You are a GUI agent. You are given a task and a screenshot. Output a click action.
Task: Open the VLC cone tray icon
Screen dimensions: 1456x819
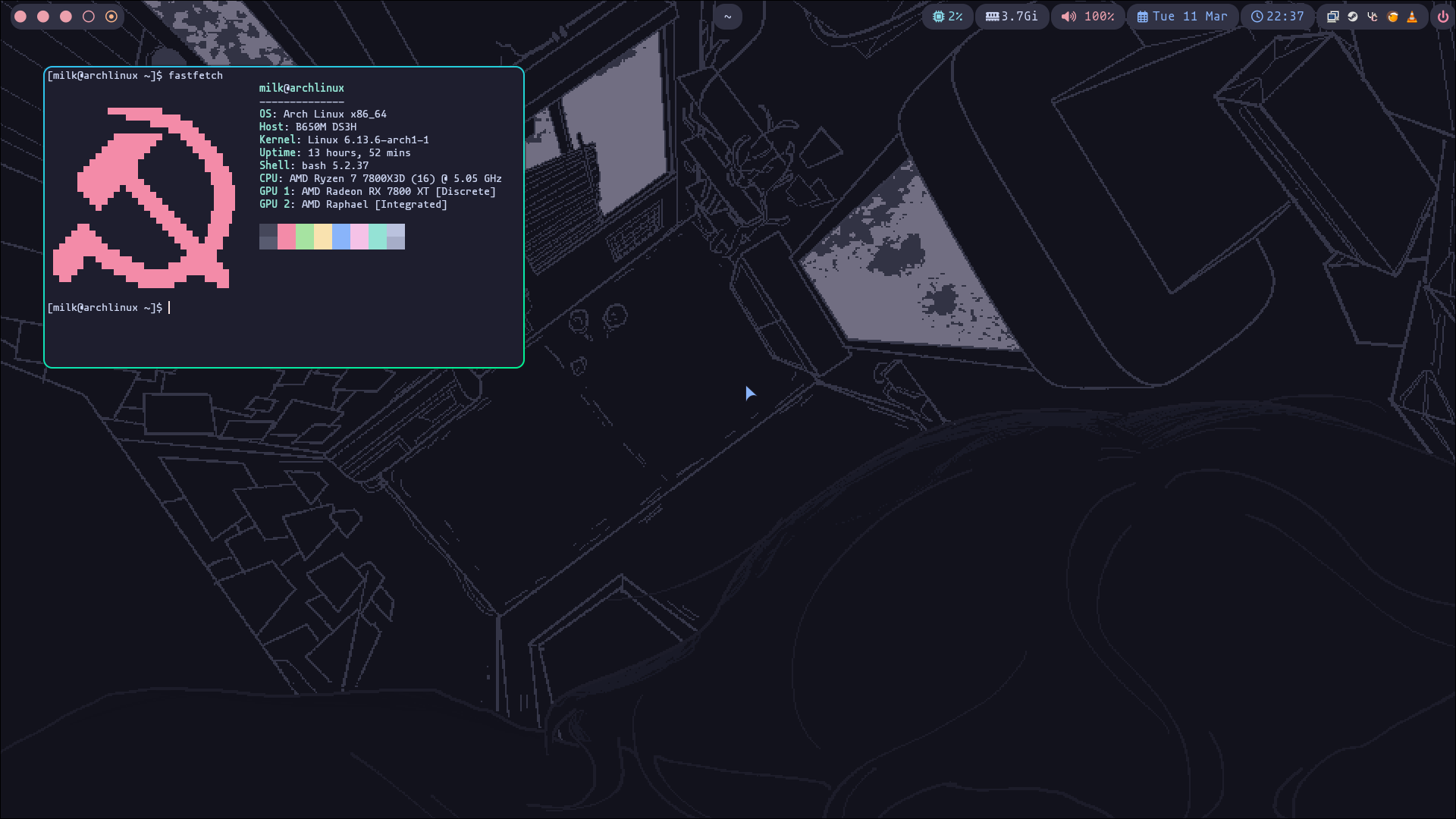point(1412,17)
